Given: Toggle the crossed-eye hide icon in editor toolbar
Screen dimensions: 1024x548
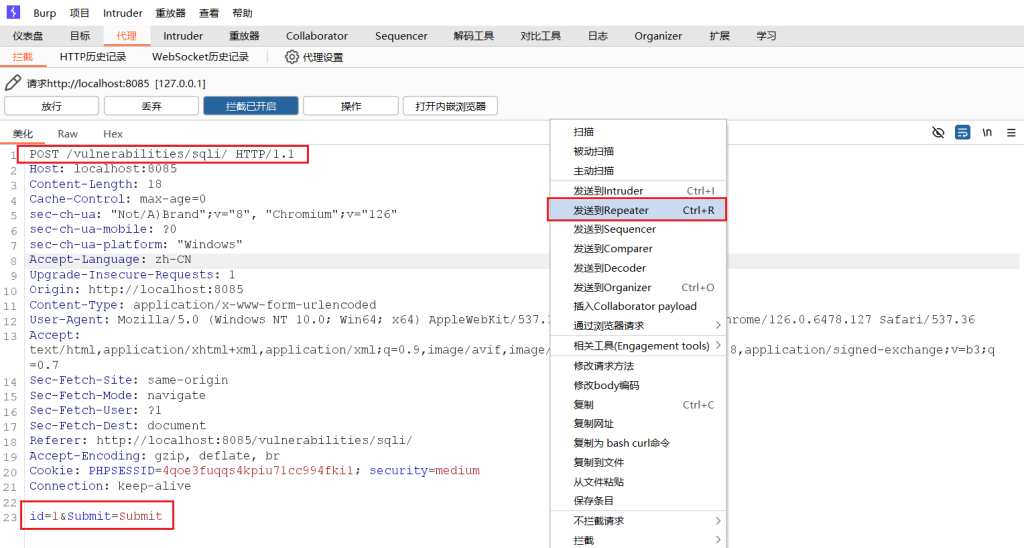Looking at the screenshot, I should tap(938, 133).
